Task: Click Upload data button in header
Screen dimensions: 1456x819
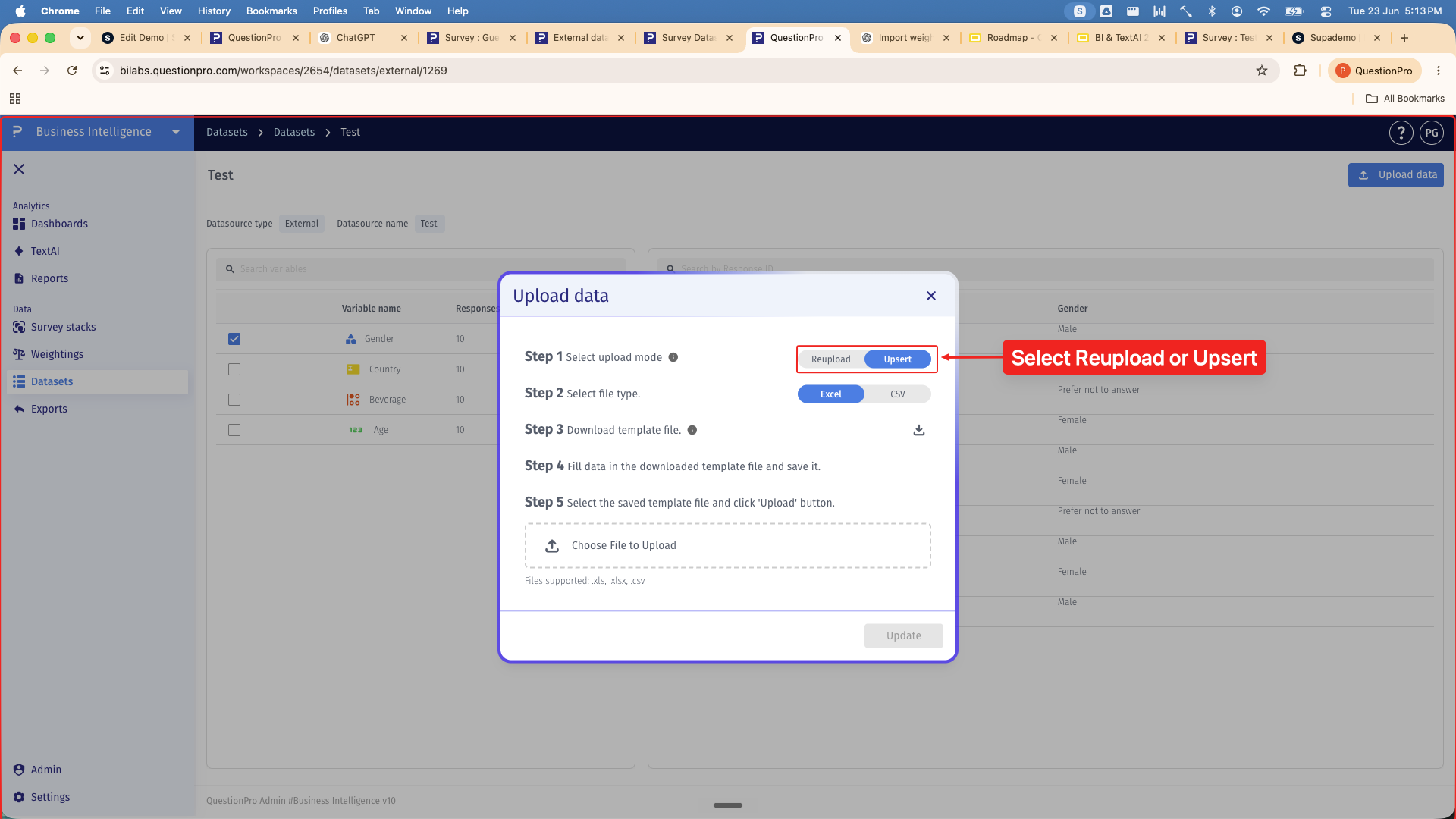Action: [1396, 174]
